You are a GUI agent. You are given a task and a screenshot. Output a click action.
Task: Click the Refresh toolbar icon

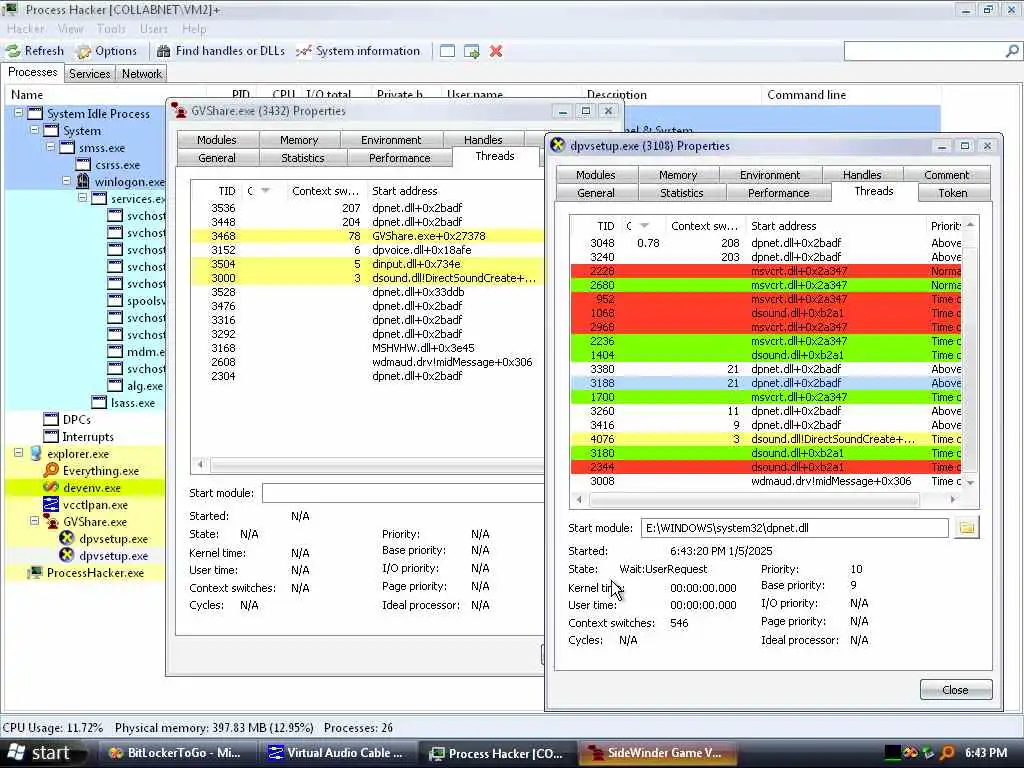13,51
